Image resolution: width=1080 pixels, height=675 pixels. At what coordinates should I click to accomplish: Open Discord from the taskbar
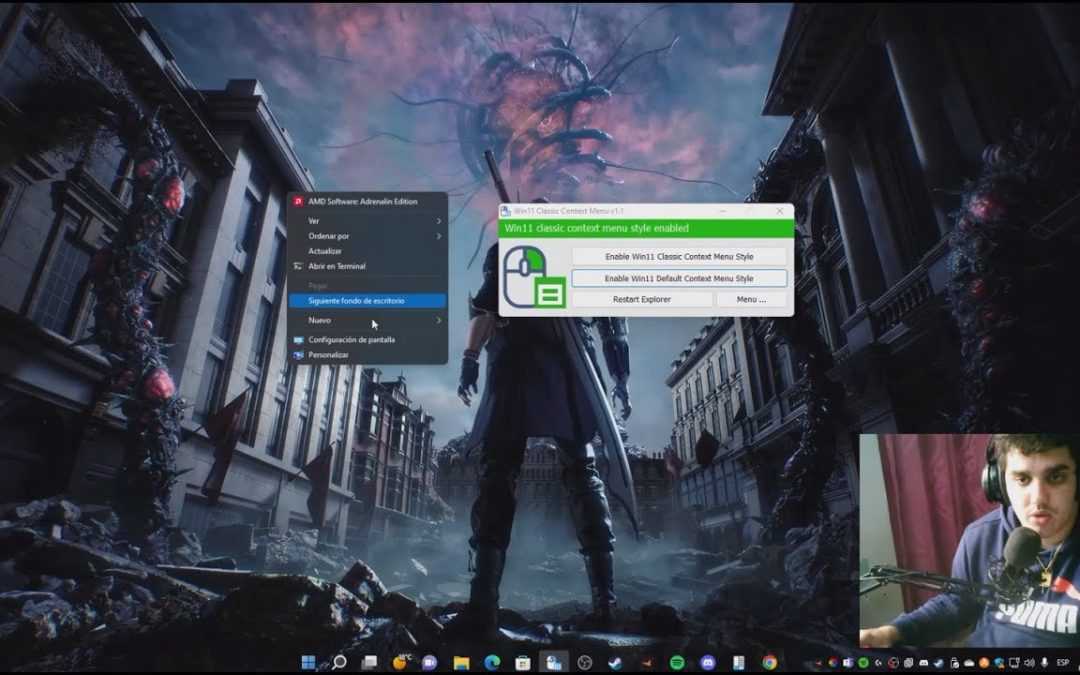(707, 663)
